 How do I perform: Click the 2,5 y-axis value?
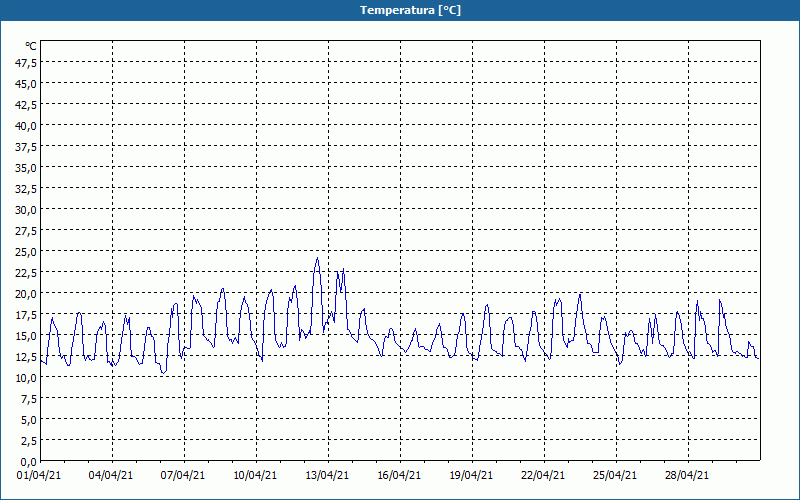point(29,440)
